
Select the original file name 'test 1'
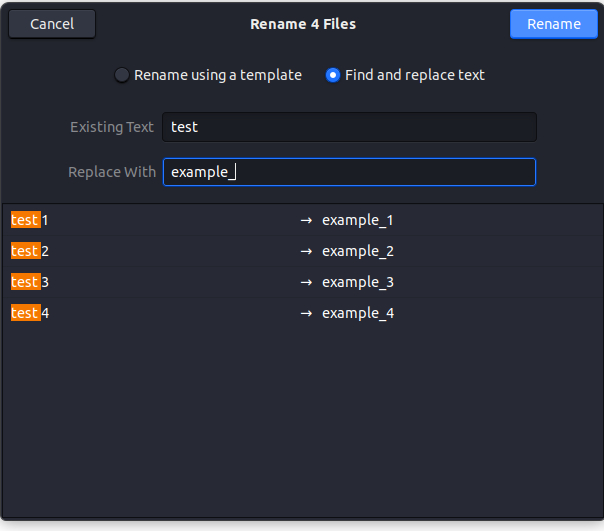pyautogui.click(x=30, y=220)
